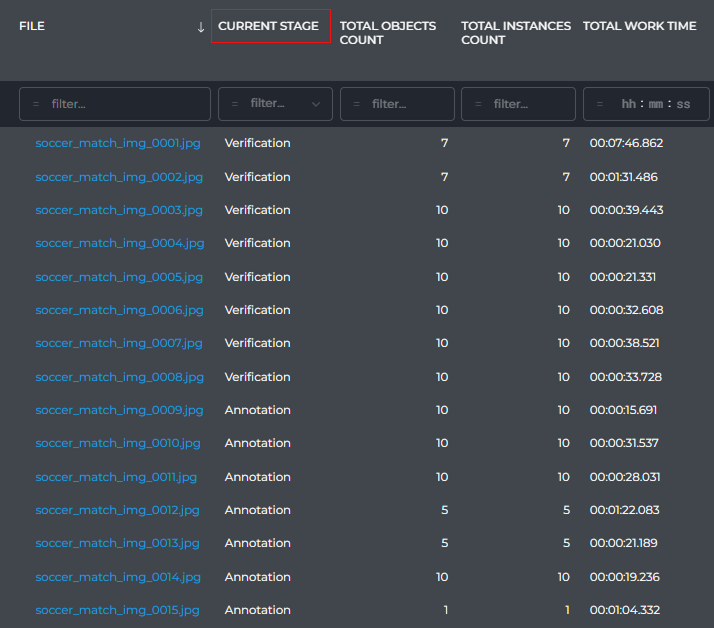The height and width of the screenshot is (628, 714).
Task: Click the sort arrow in FILE column
Action: point(201,27)
